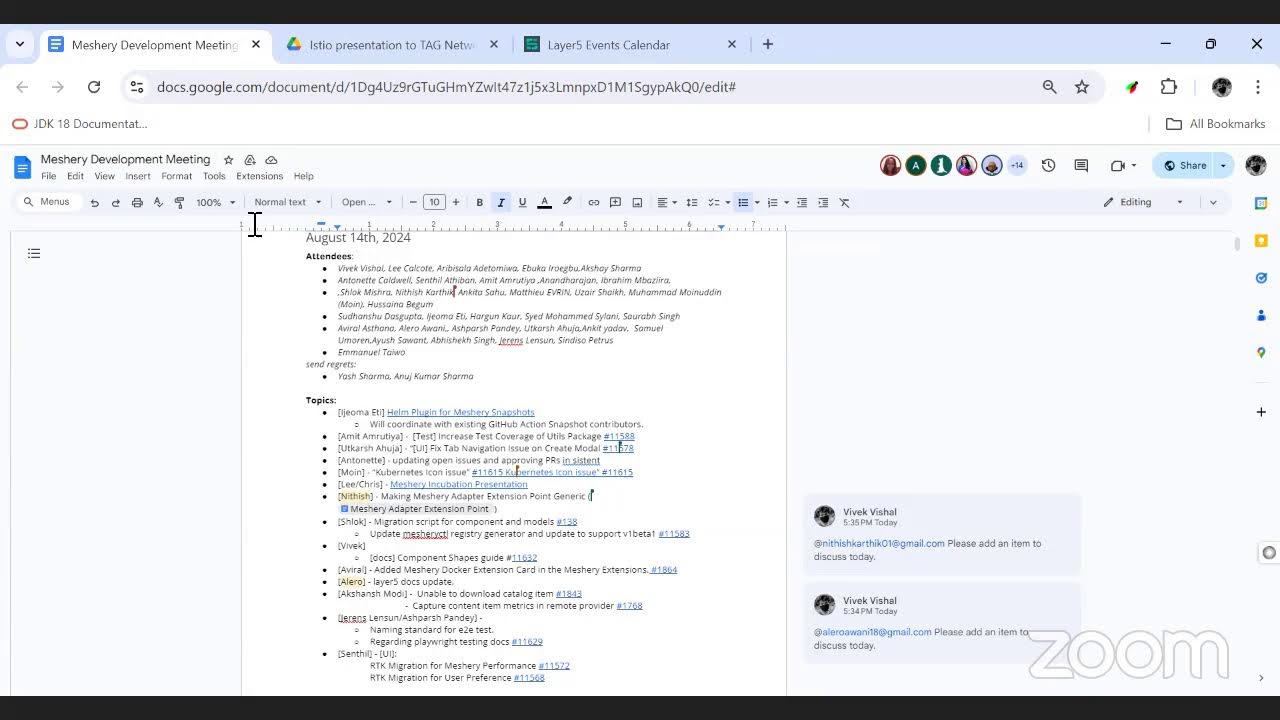
Task: Open the Meshery Adapter Extension Point chip
Action: pyautogui.click(x=415, y=509)
